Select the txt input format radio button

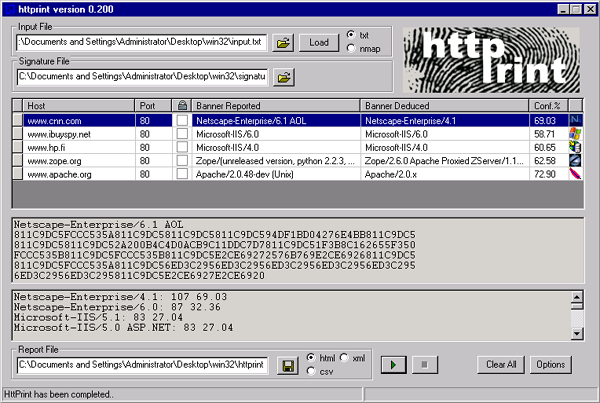coord(350,34)
